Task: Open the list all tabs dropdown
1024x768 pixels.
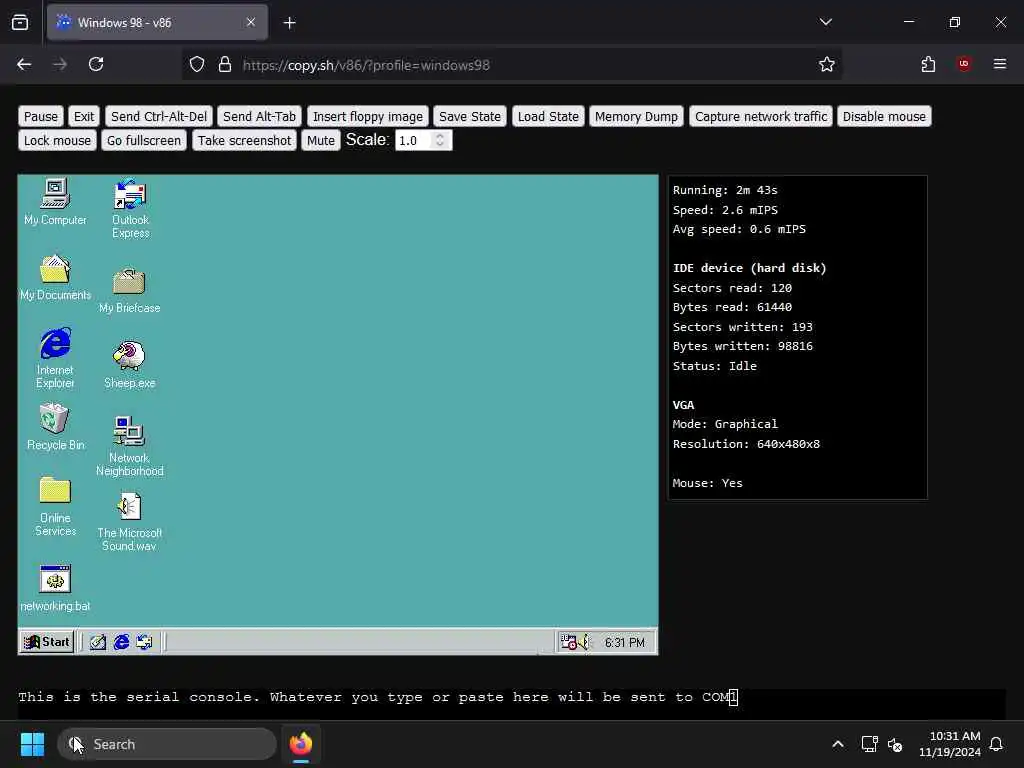Action: click(825, 22)
